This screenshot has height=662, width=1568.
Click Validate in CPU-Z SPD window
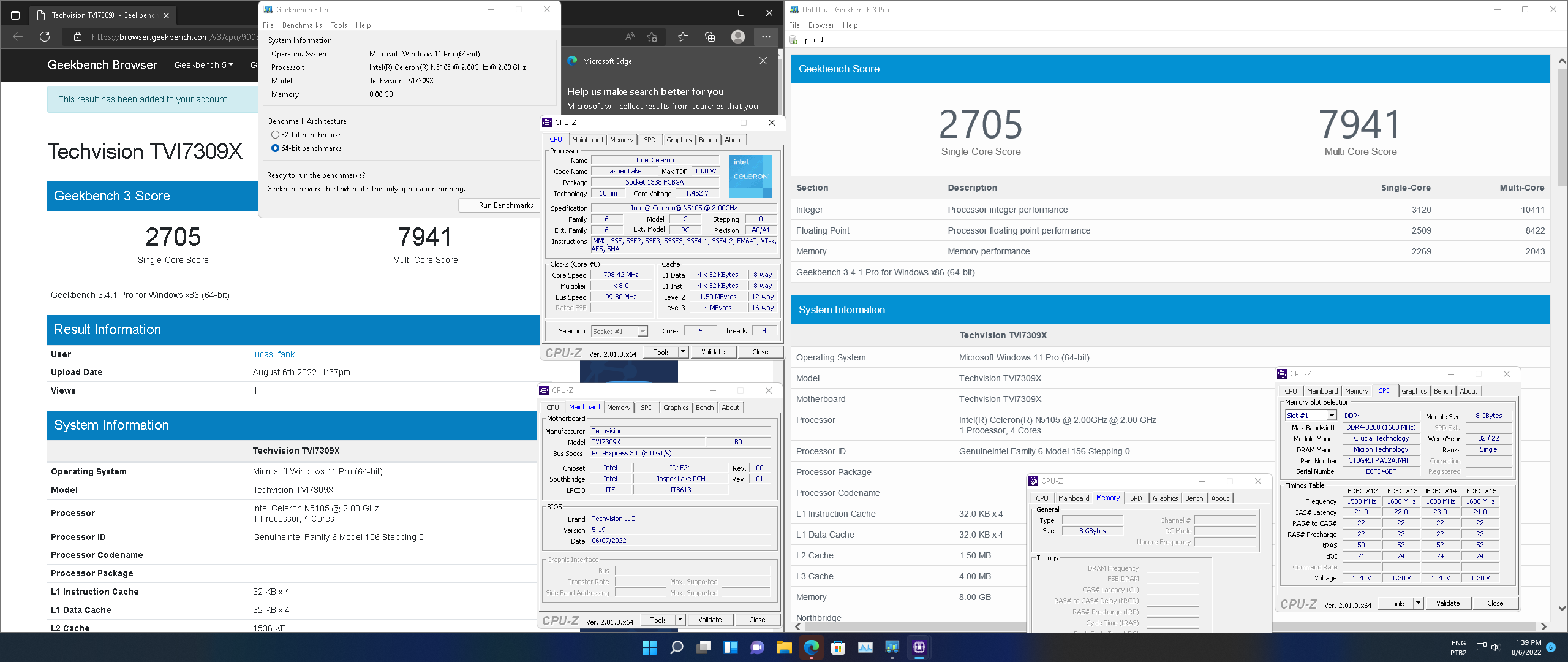coord(1448,603)
